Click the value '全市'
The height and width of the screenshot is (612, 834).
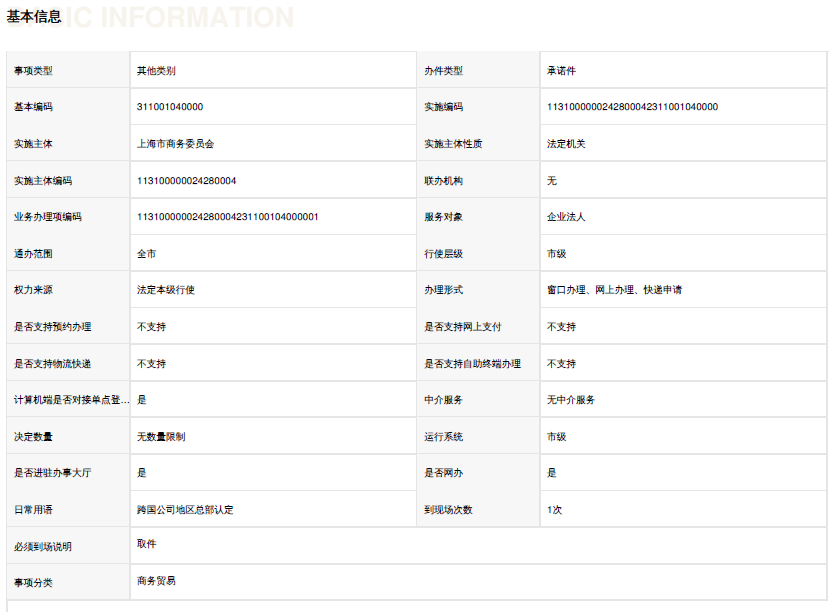(x=146, y=254)
